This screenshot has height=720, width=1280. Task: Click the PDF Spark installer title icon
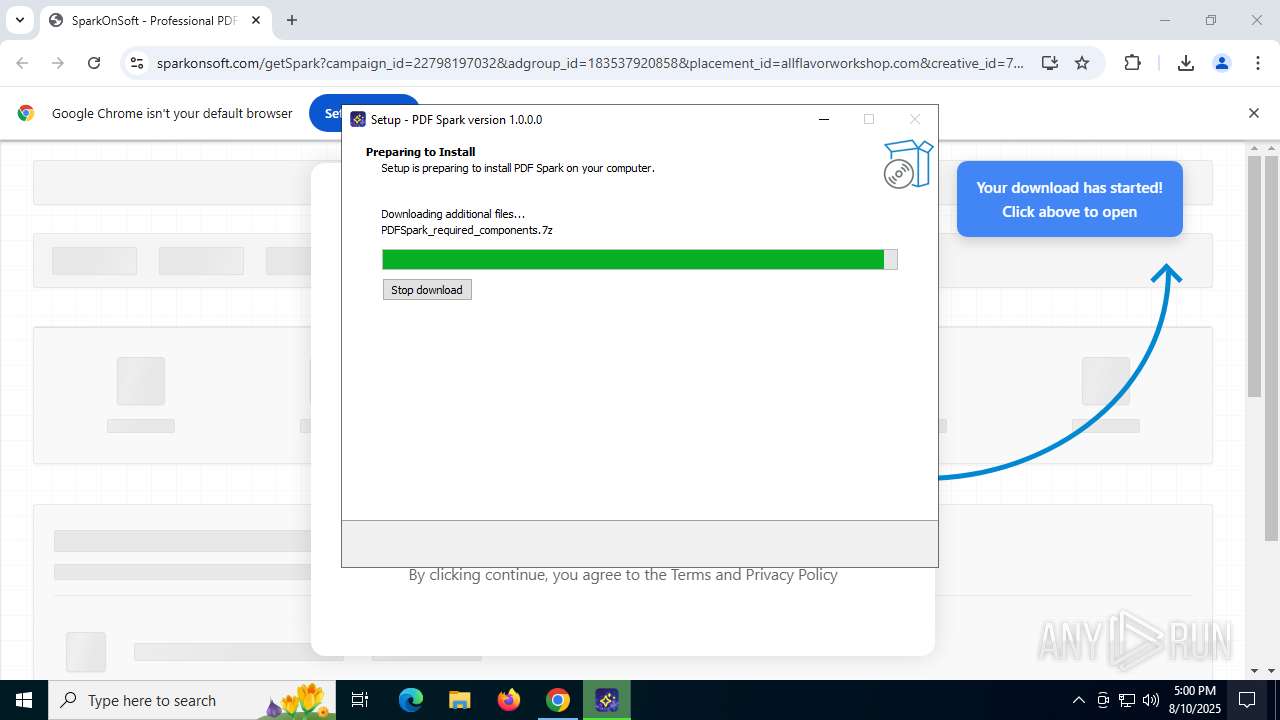pos(358,119)
